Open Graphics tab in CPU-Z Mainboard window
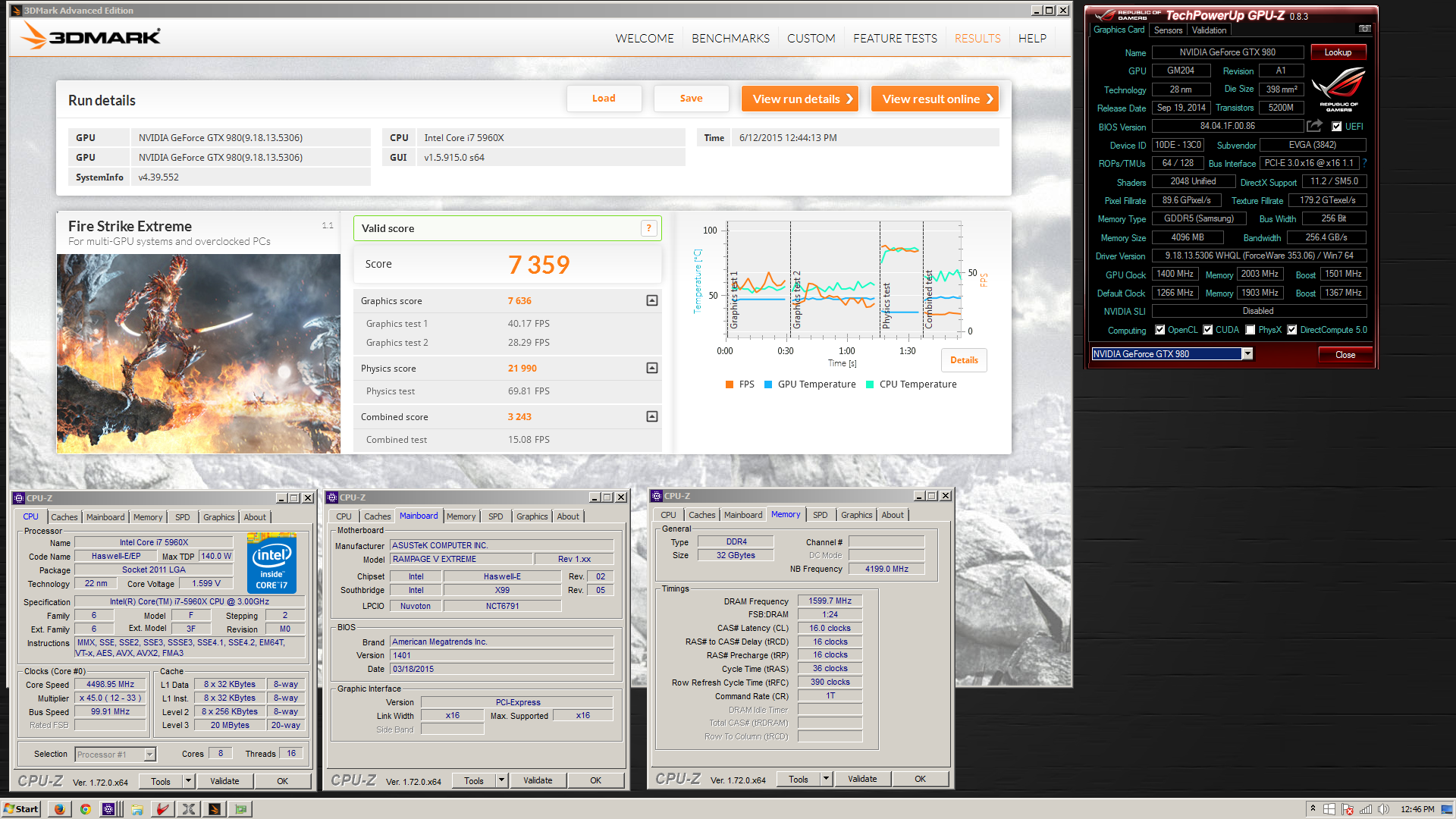The width and height of the screenshot is (1456, 819). click(532, 516)
